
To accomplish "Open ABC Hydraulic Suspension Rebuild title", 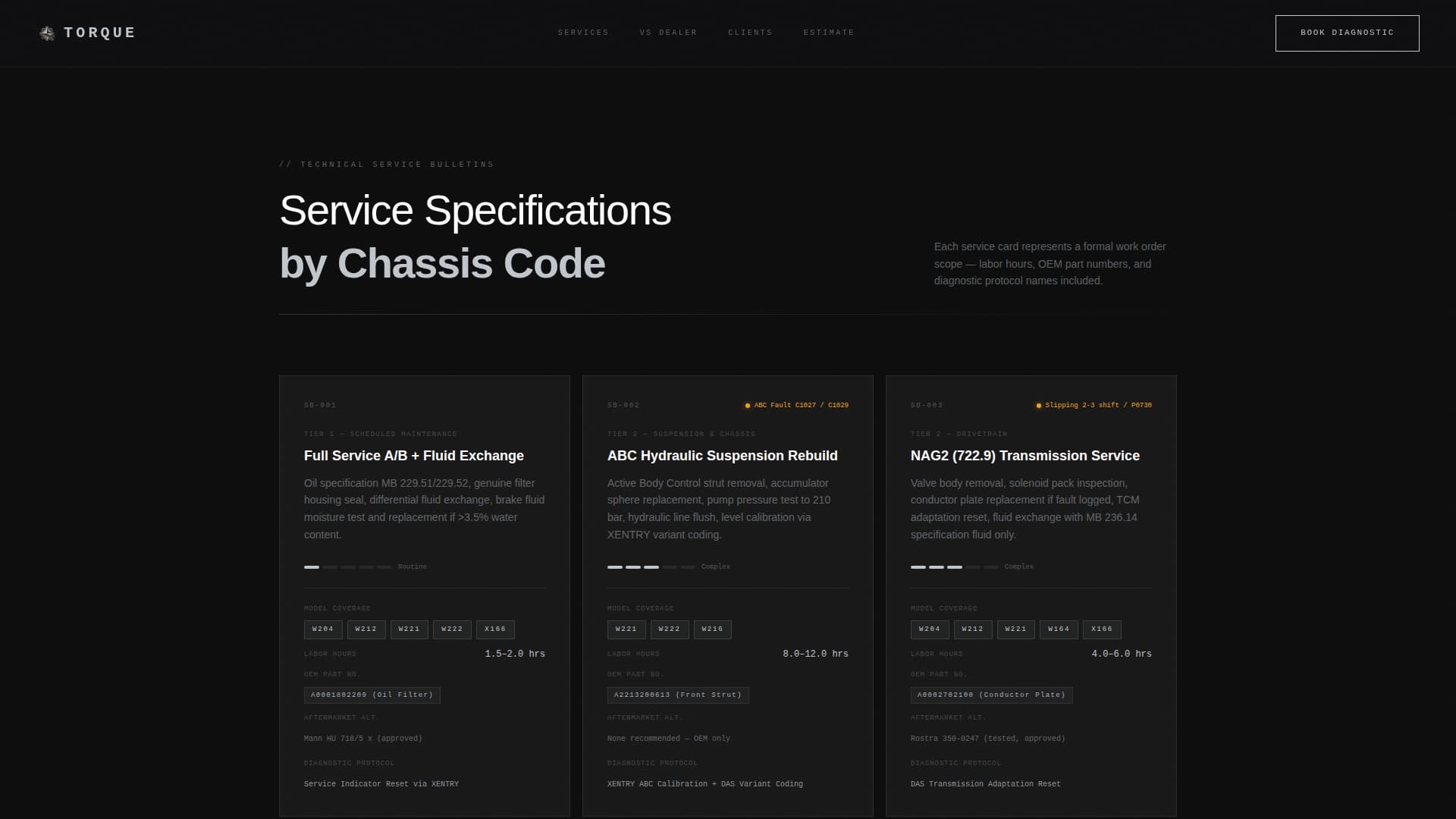I will click(722, 456).
